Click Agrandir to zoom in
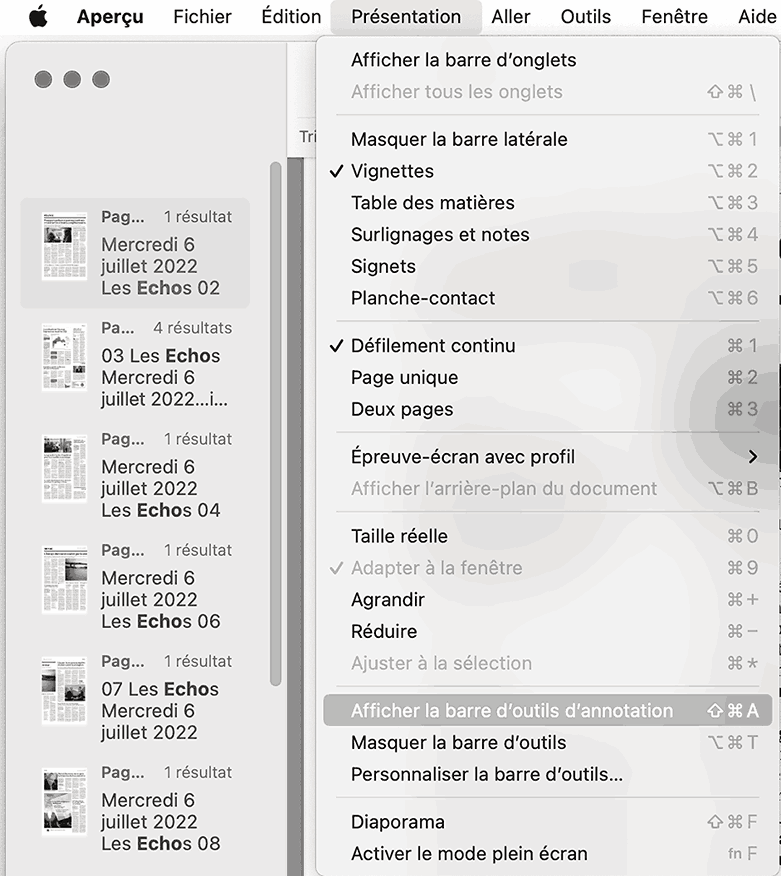 tap(547, 600)
